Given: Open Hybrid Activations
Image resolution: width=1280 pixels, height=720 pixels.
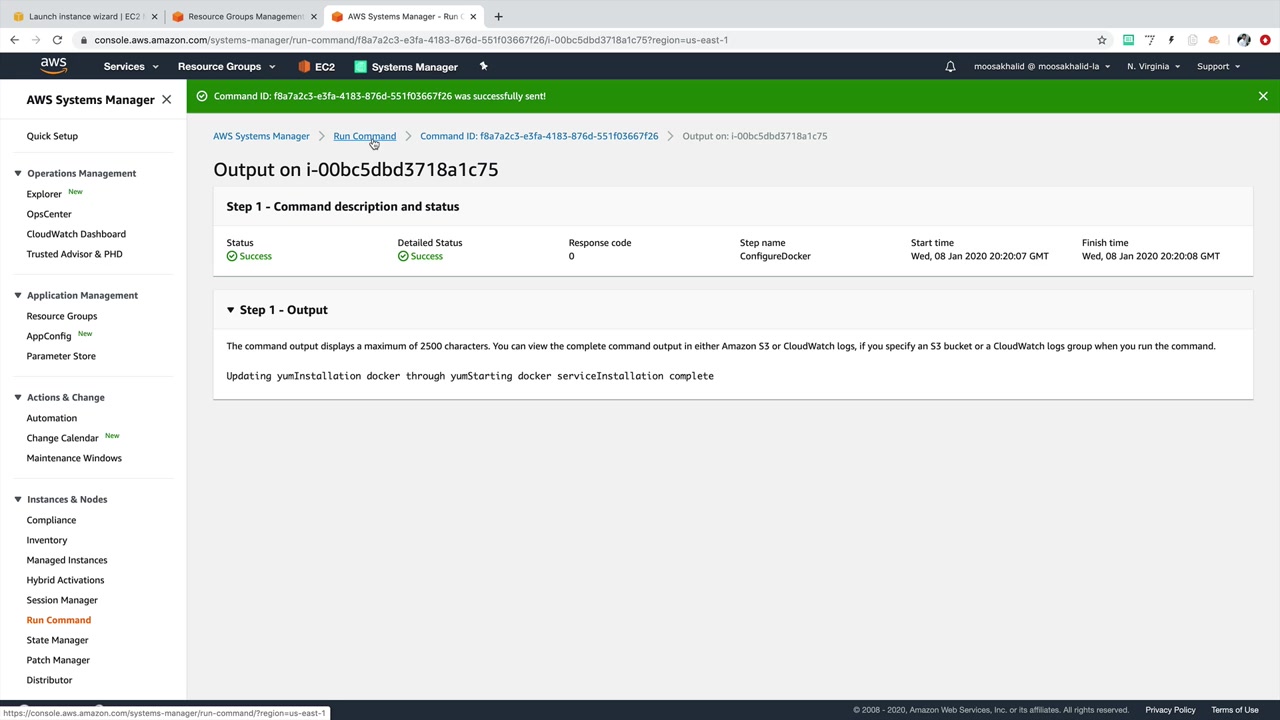Looking at the screenshot, I should pyautogui.click(x=65, y=580).
